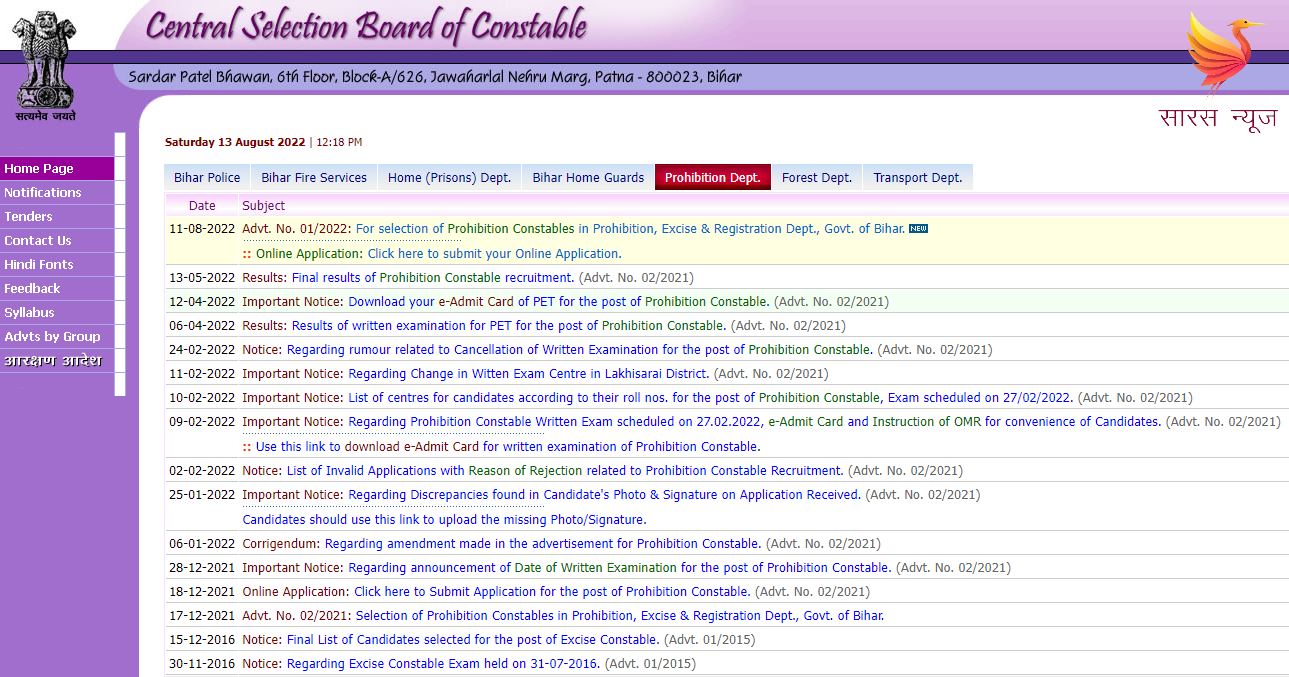Switch to the Forest Dept. tab

click(816, 178)
